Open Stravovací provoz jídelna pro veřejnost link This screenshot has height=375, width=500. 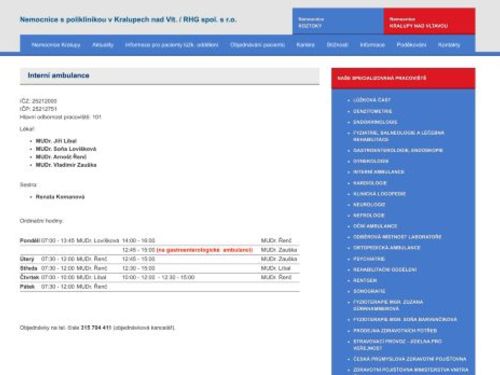397,345
